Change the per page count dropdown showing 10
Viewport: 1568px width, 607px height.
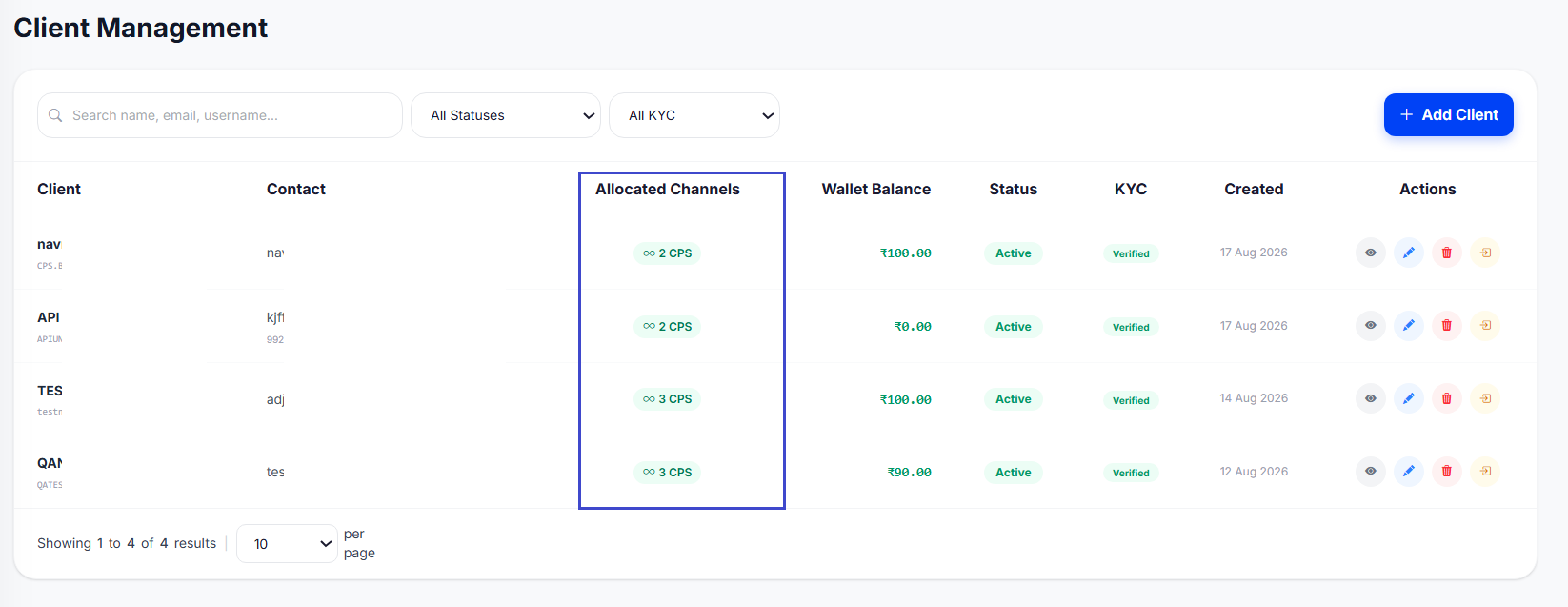(287, 543)
